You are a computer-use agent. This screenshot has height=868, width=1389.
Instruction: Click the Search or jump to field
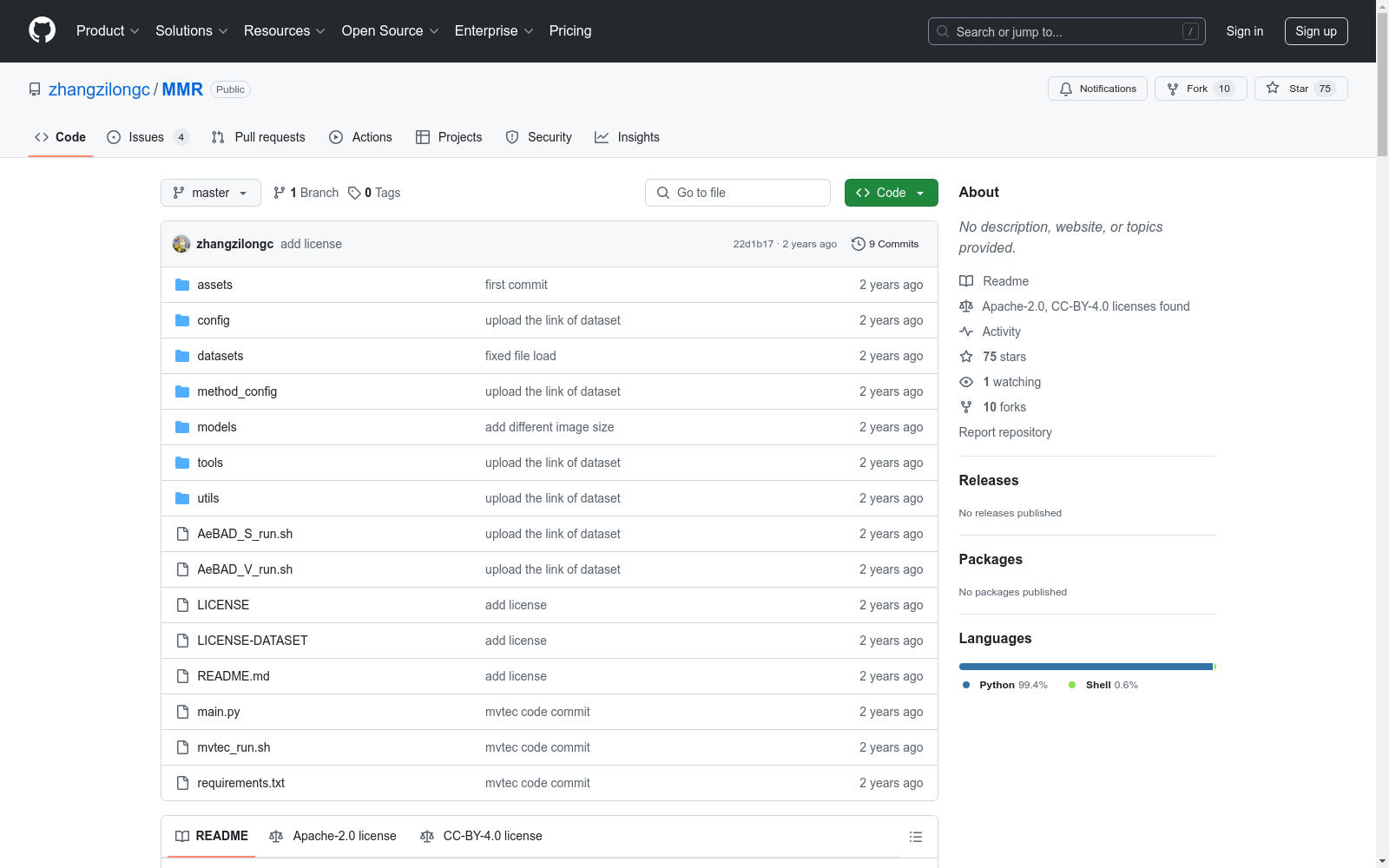click(1067, 31)
